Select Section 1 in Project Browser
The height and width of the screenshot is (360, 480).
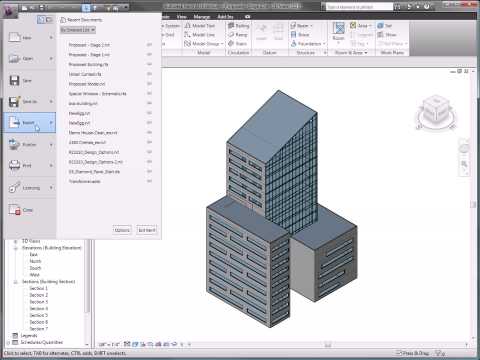39,288
